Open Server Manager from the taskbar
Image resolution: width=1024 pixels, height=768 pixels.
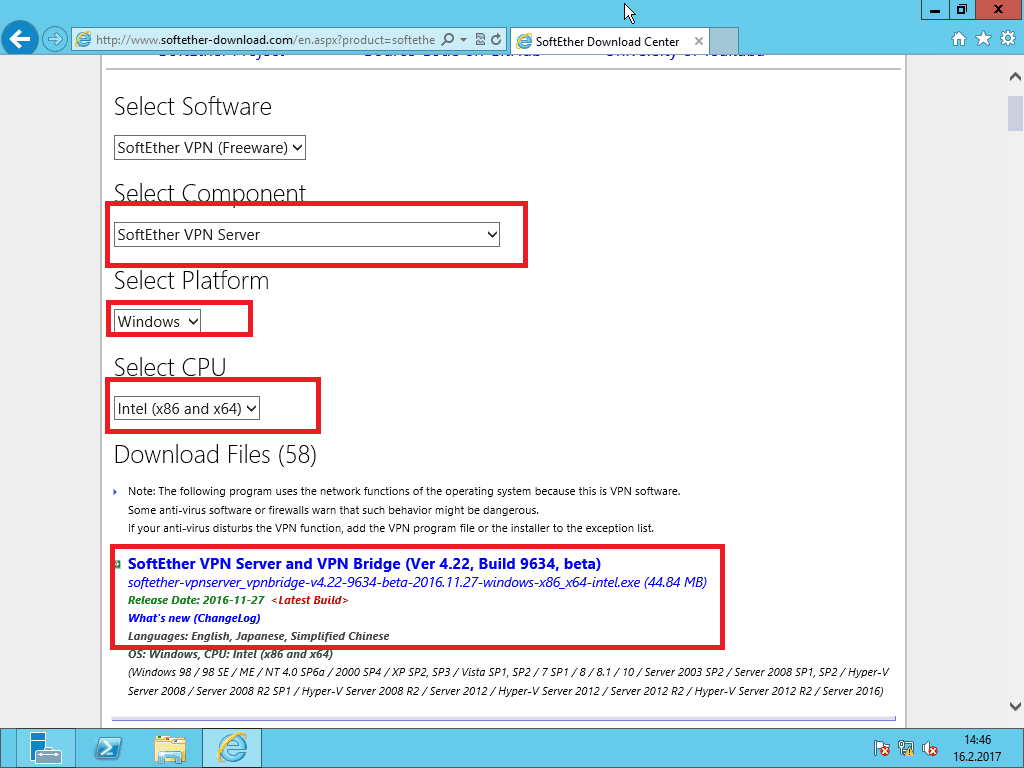[x=46, y=747]
